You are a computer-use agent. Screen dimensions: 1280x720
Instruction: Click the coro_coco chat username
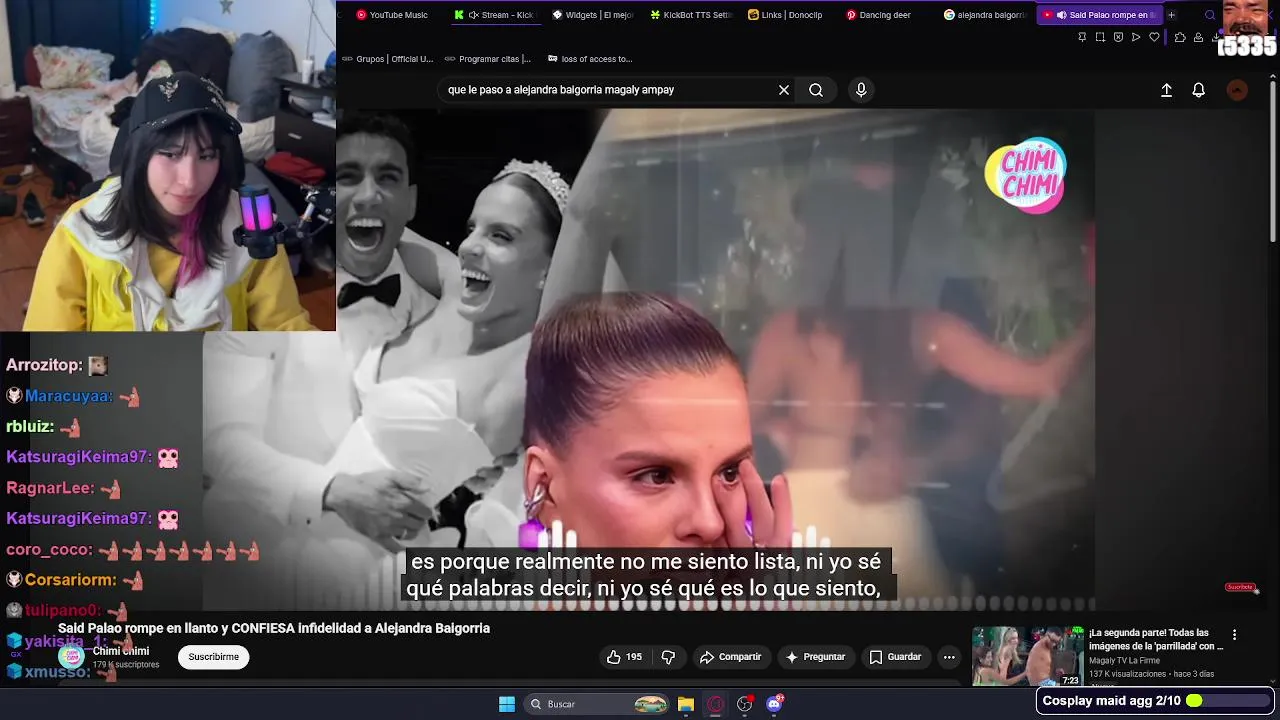(49, 549)
